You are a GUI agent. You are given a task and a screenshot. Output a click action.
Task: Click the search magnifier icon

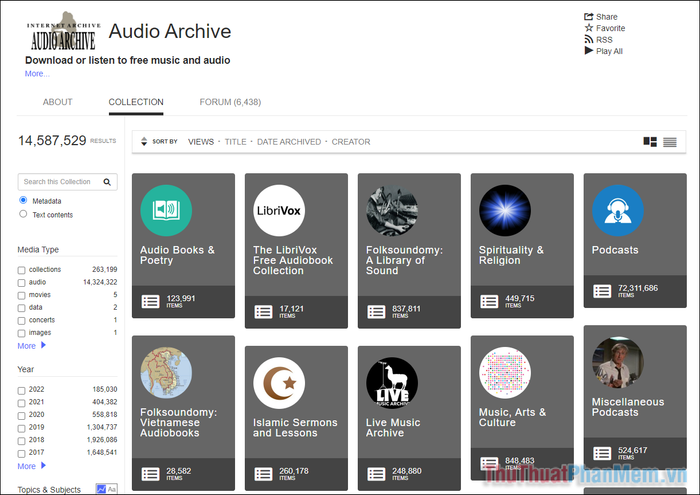[107, 182]
